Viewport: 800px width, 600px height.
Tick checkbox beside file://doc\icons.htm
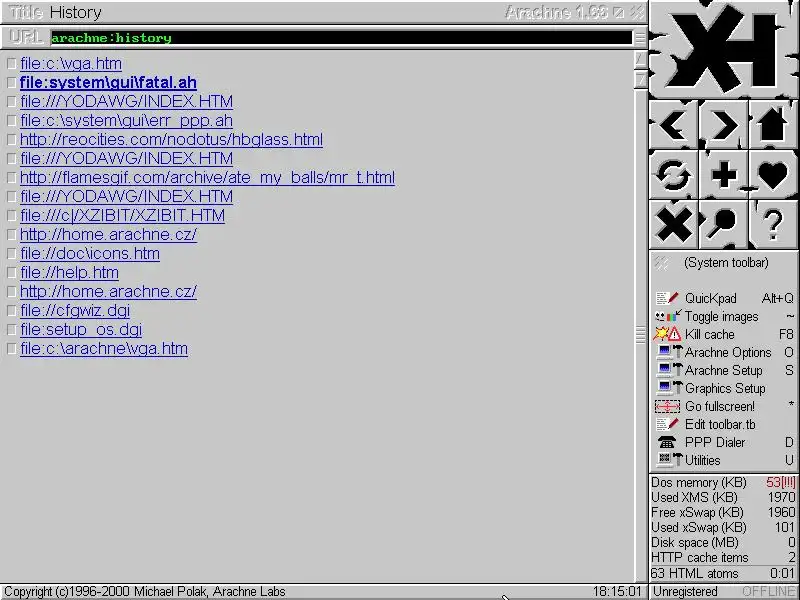[x=11, y=254]
